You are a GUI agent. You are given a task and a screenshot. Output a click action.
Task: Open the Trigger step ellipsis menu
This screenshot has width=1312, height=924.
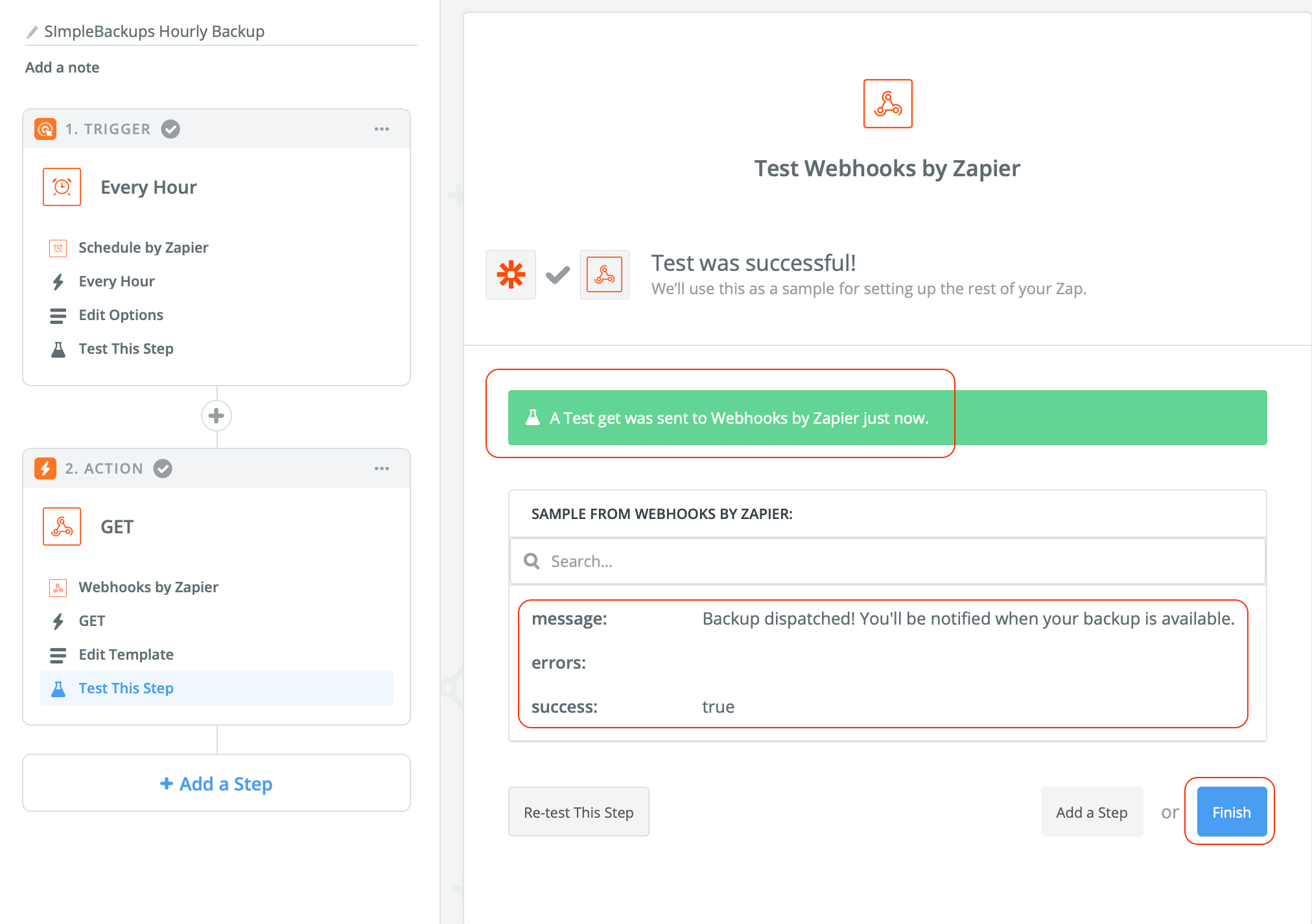pyautogui.click(x=382, y=129)
